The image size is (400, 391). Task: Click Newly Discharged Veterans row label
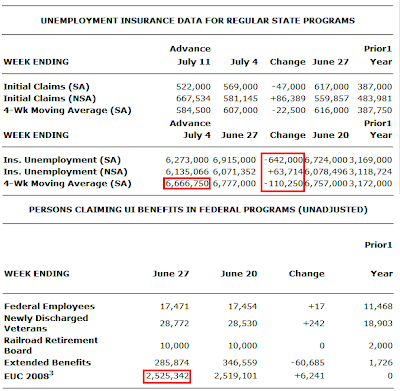point(46,323)
